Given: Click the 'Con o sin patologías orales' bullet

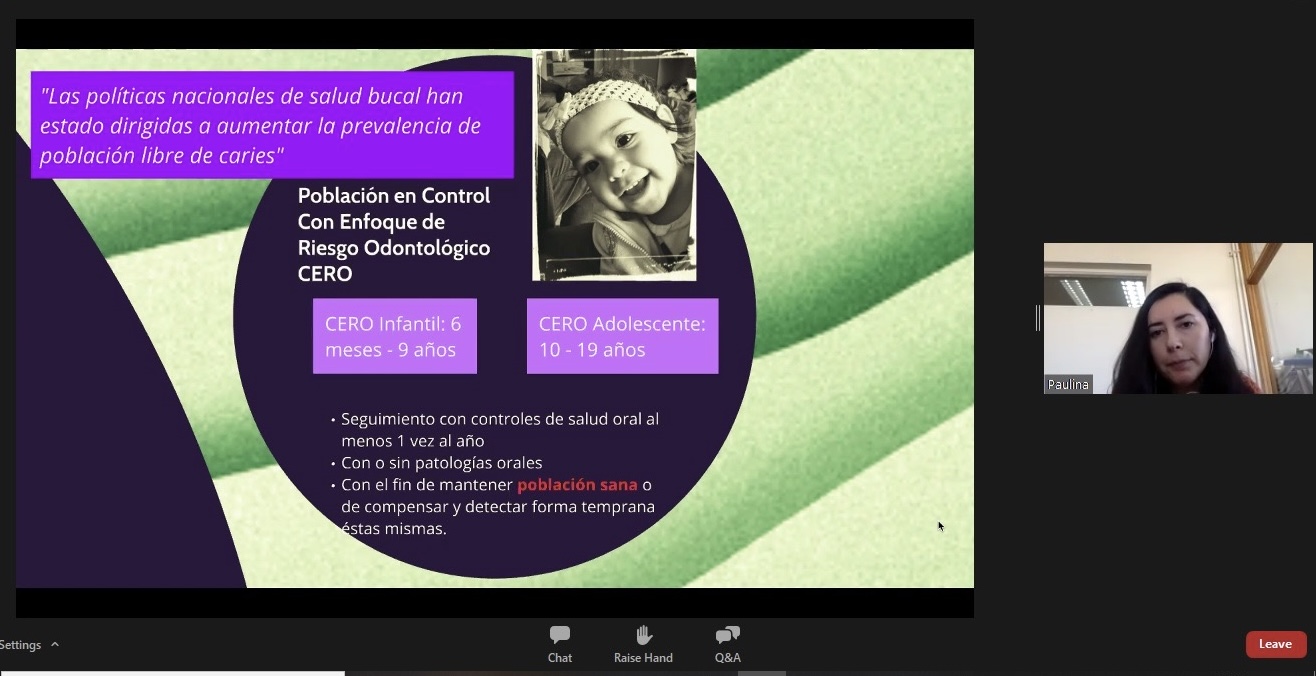Looking at the screenshot, I should pyautogui.click(x=441, y=463).
